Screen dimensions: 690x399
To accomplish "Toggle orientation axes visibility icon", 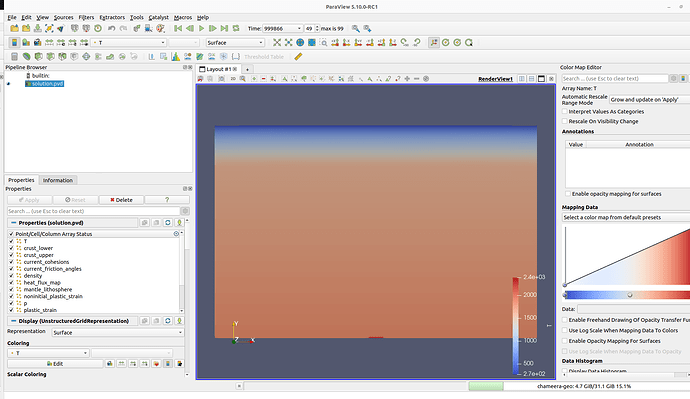I will 434,43.
